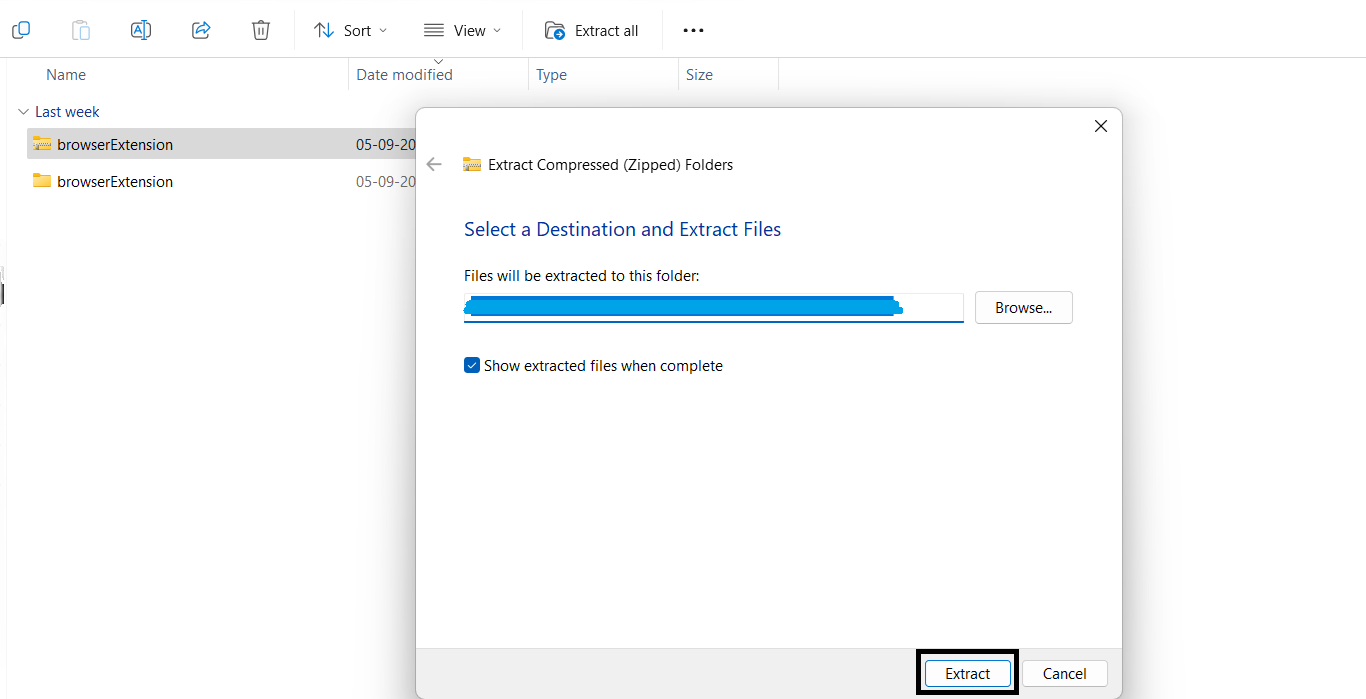Open the View dropdown menu
This screenshot has width=1366, height=699.
tap(462, 30)
